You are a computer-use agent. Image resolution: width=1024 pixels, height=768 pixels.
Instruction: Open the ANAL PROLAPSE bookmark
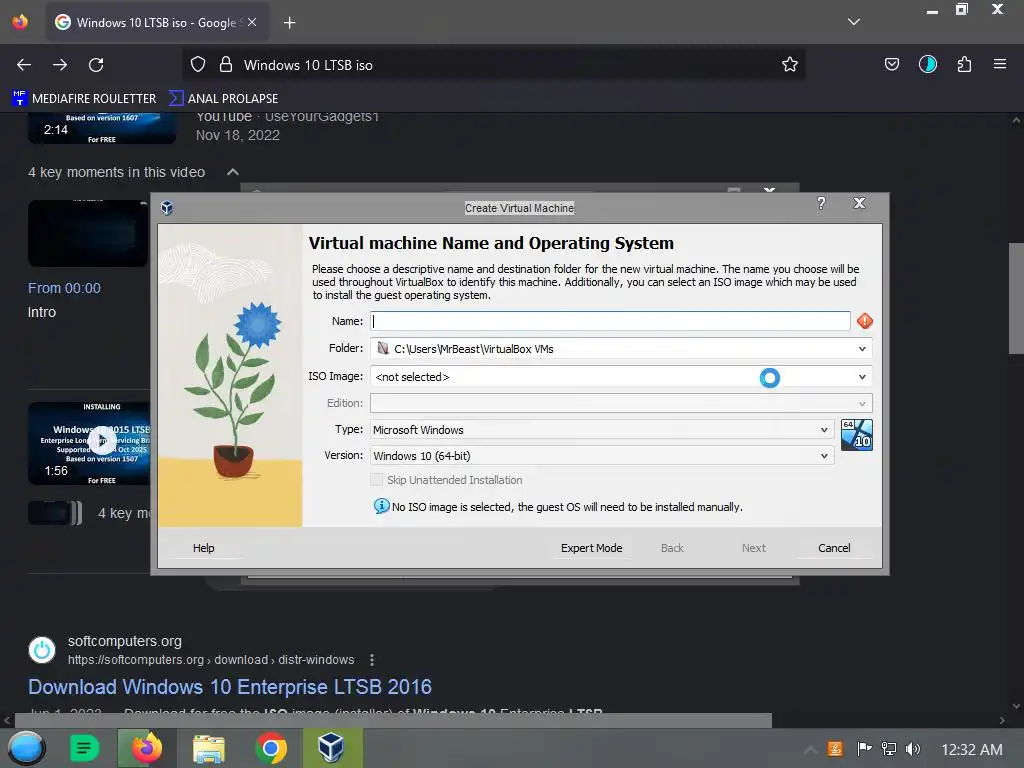[x=223, y=99]
